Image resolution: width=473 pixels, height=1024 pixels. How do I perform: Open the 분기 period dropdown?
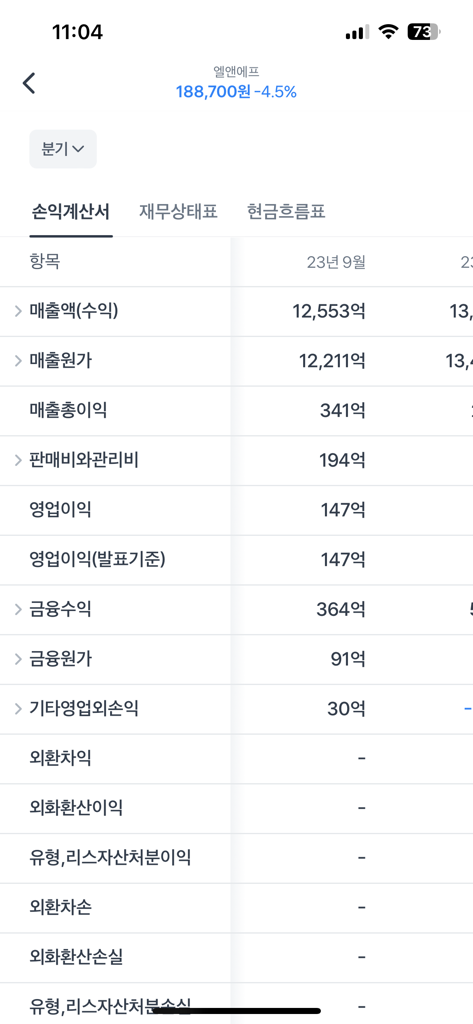tap(63, 149)
